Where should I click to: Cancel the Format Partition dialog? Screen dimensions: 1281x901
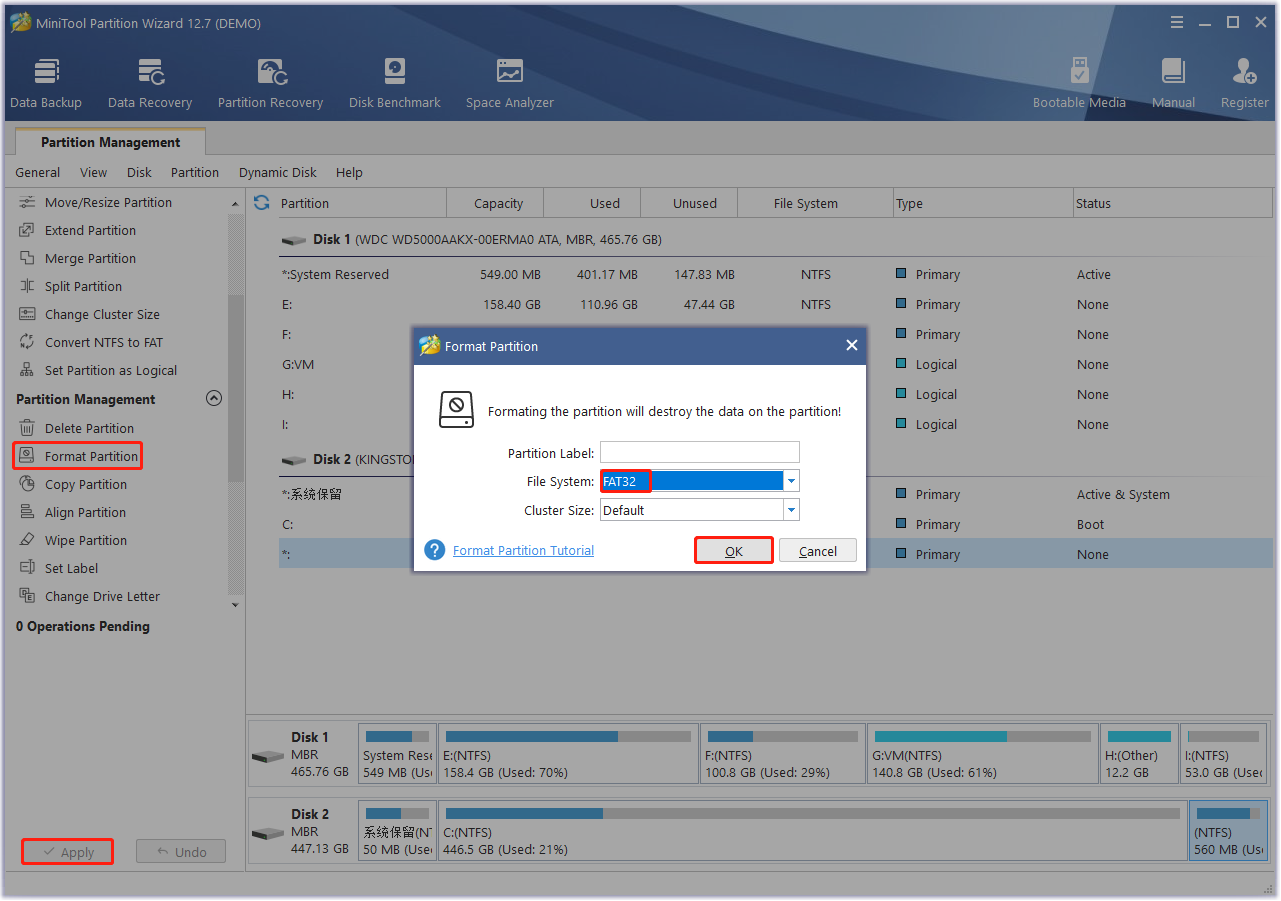817,551
